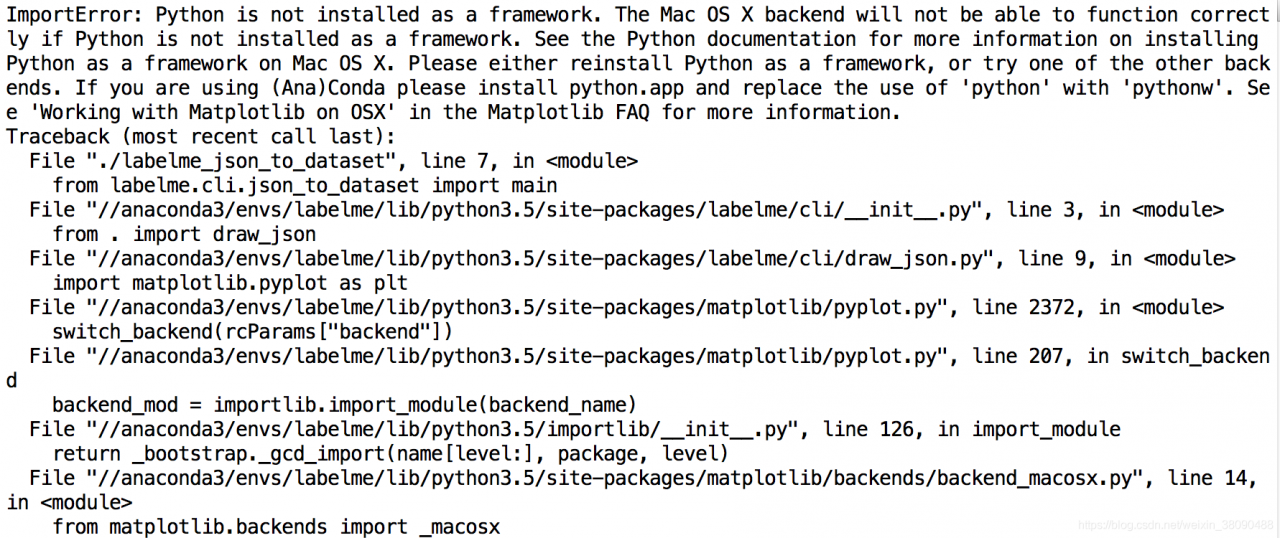Click the 'from . import draw_json' line
The image size is (1280, 538).
[x=184, y=234]
